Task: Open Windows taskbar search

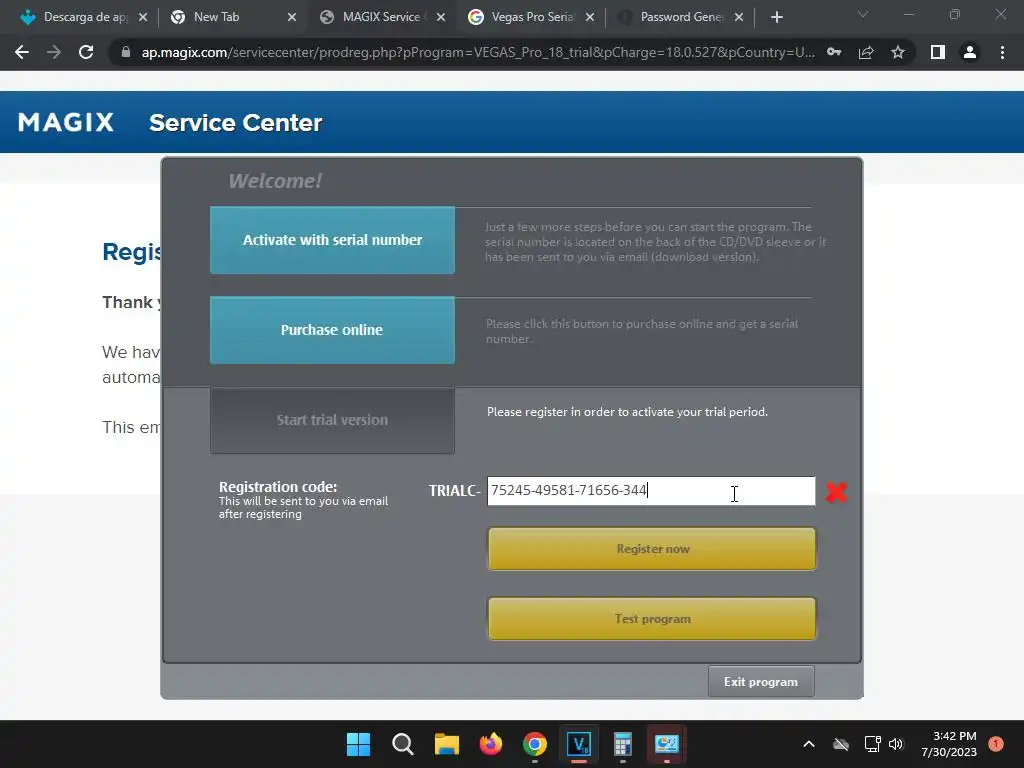Action: coord(402,744)
